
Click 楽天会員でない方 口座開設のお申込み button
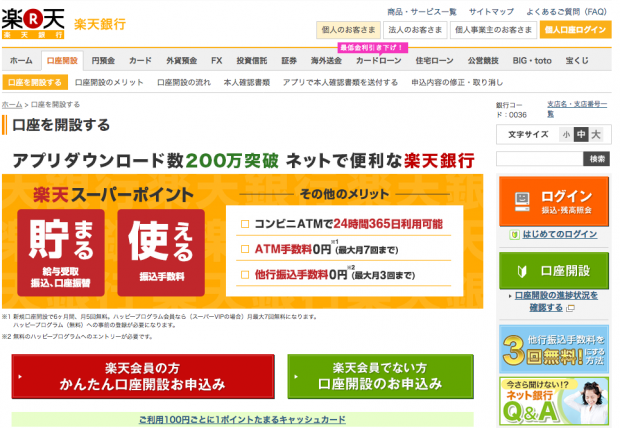380,377
